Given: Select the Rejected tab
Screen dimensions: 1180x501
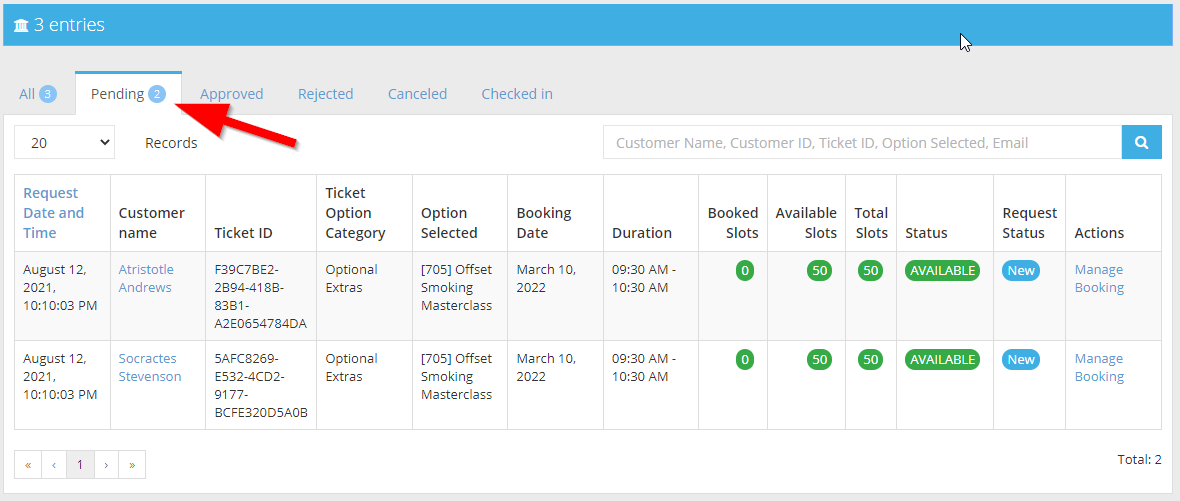Looking at the screenshot, I should coord(325,94).
